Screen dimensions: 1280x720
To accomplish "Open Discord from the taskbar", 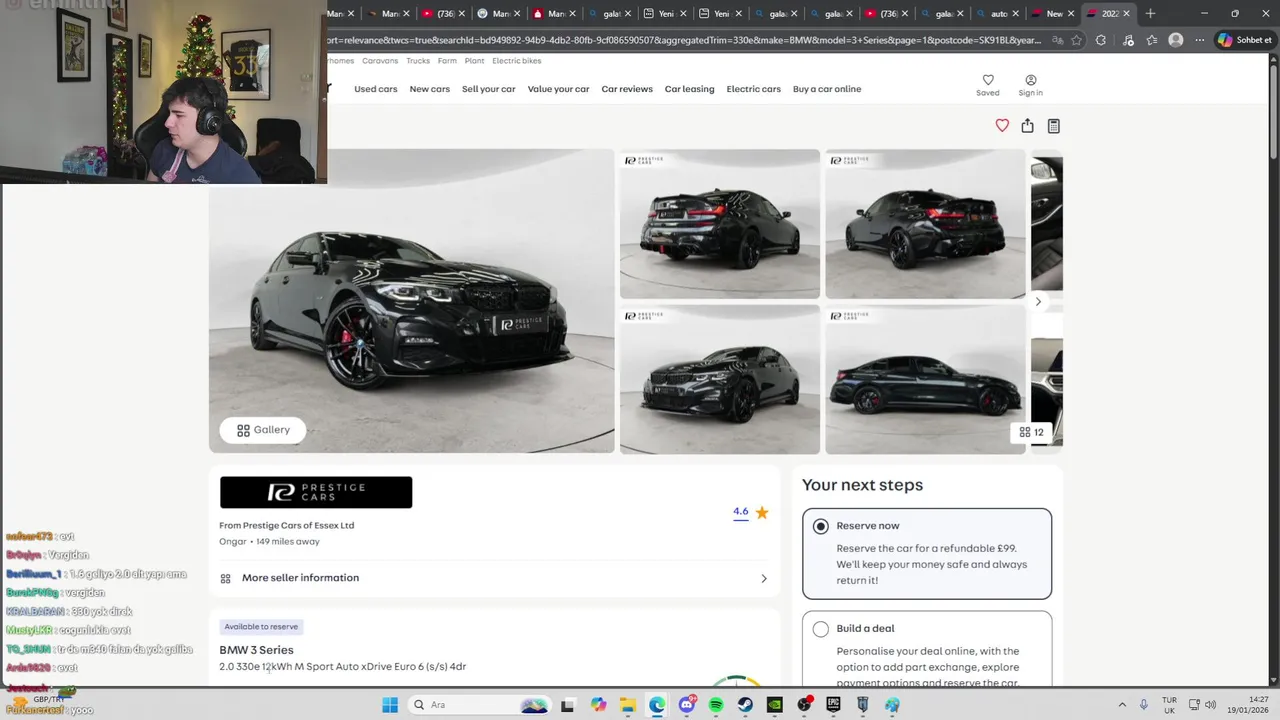I will coord(687,705).
